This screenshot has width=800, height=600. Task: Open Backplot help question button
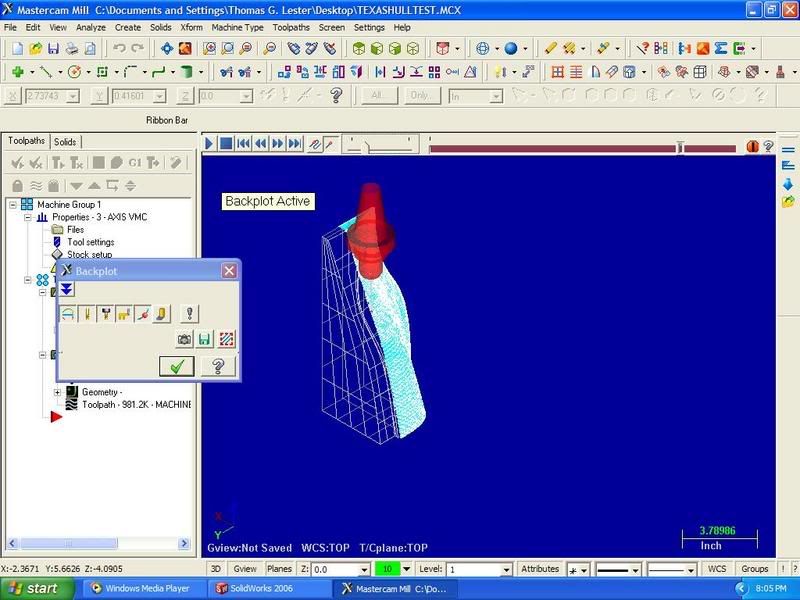(x=218, y=366)
